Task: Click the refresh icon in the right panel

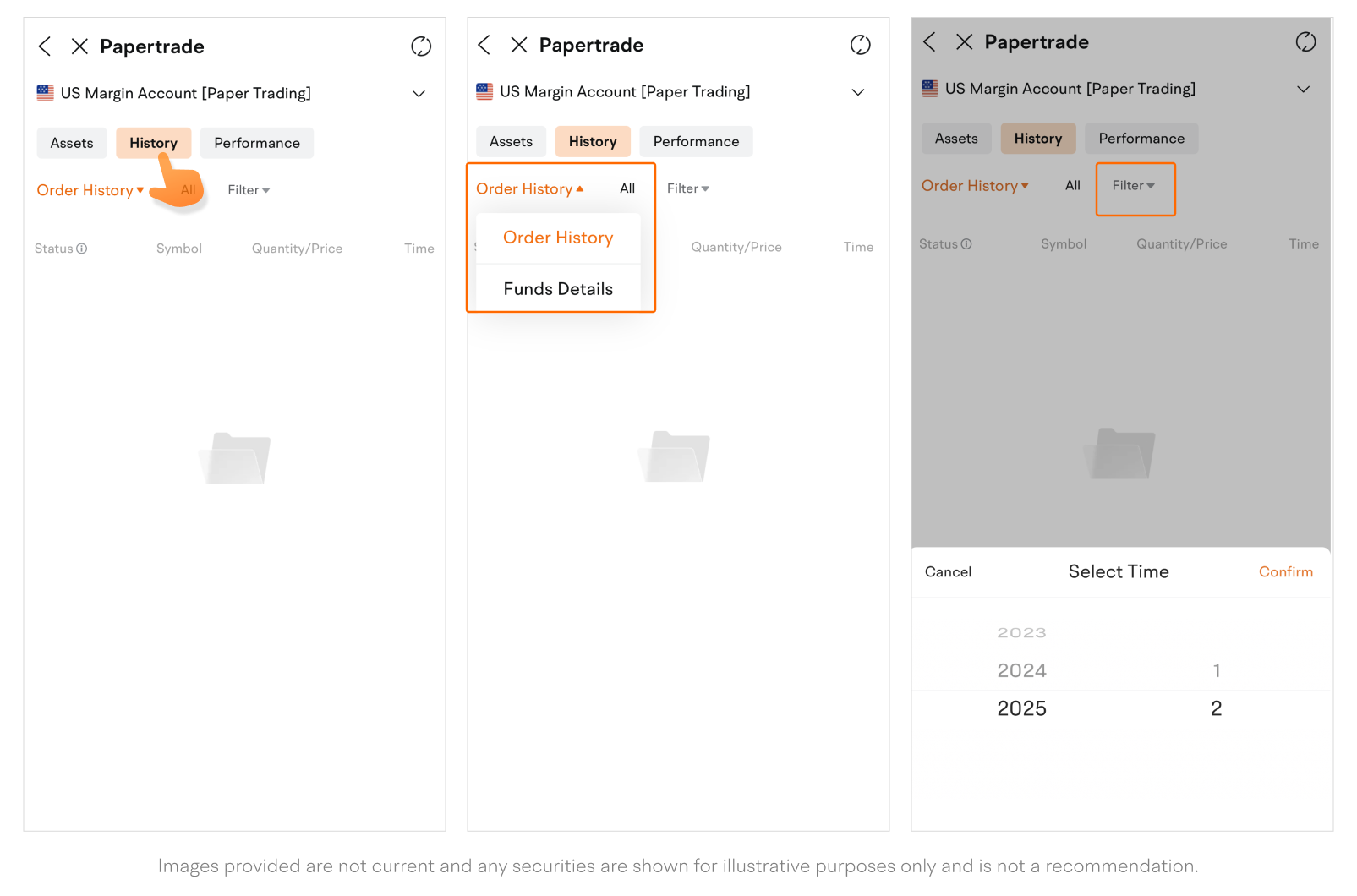Action: click(x=1305, y=41)
